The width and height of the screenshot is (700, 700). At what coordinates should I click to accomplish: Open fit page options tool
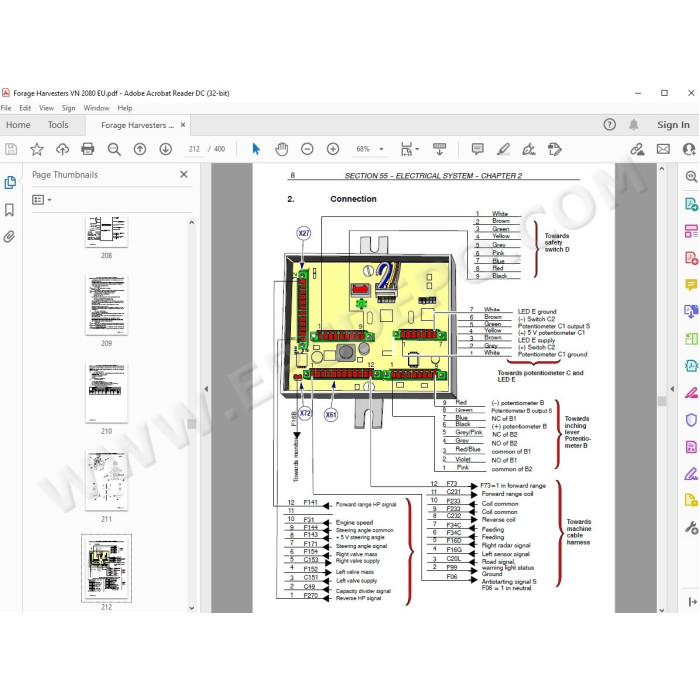click(409, 149)
